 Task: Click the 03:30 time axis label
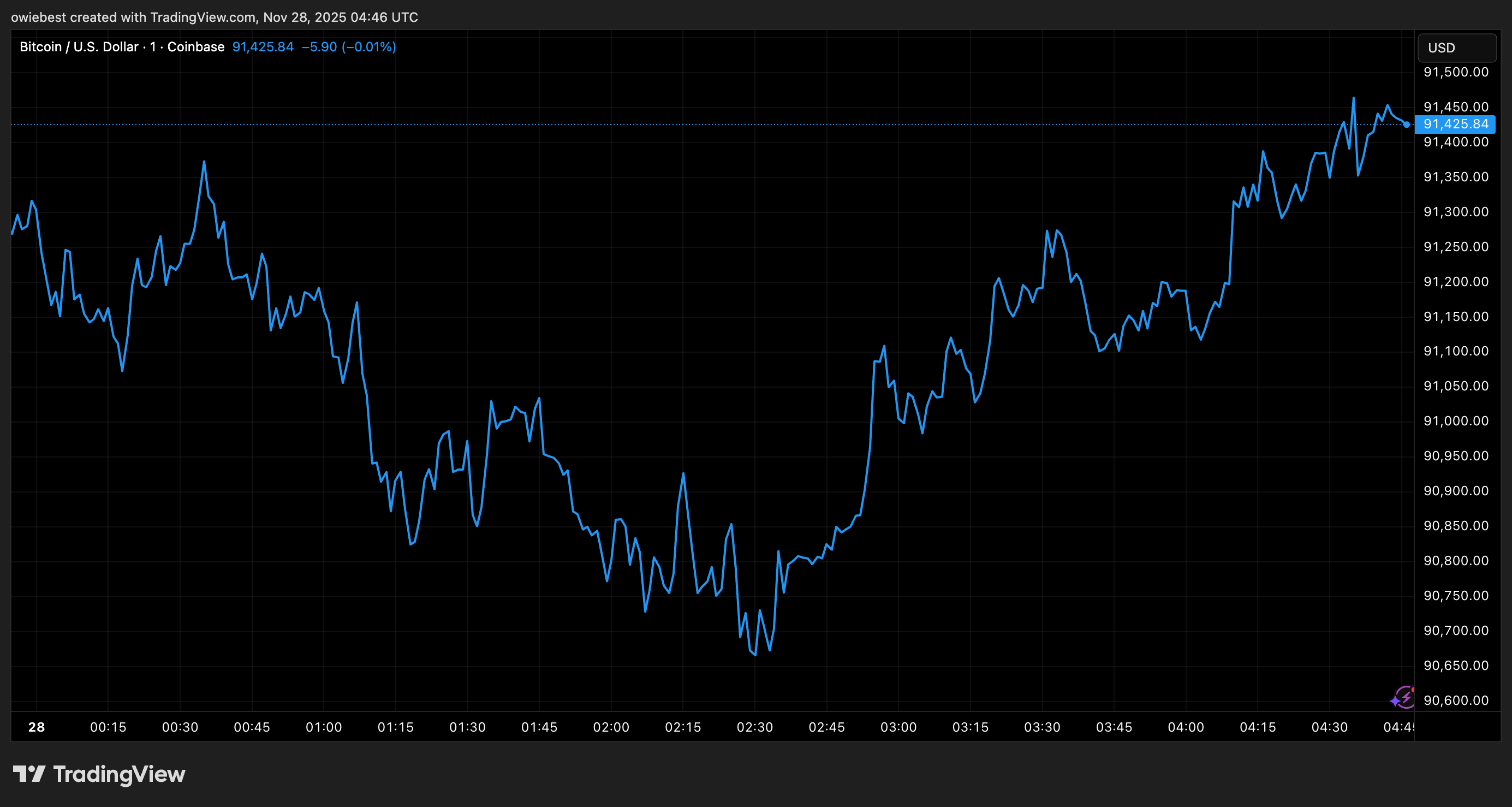click(x=1042, y=727)
